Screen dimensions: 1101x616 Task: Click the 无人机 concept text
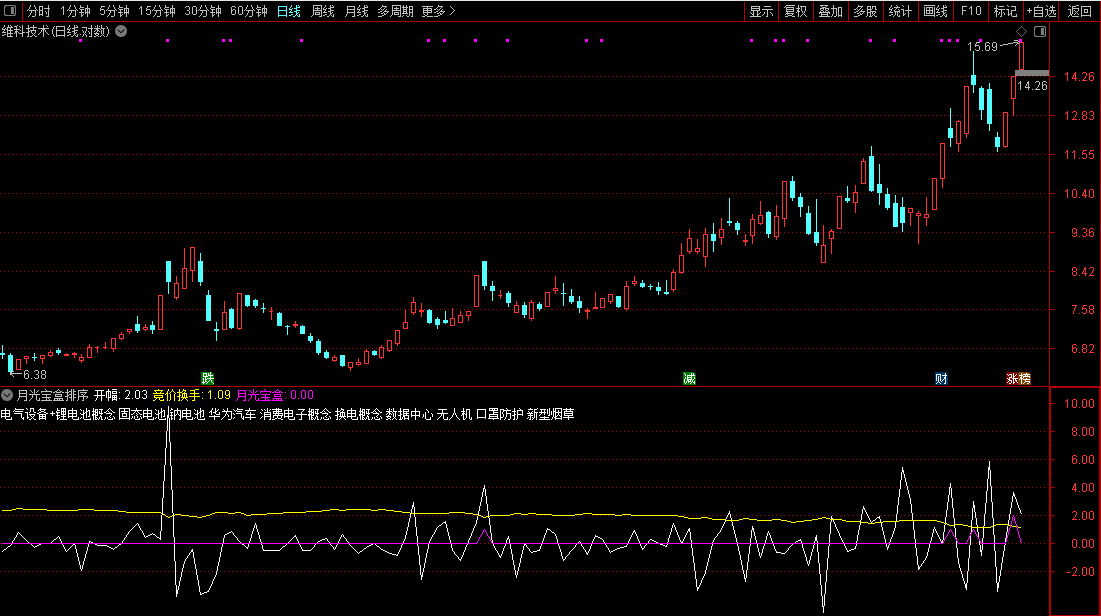[x=454, y=414]
